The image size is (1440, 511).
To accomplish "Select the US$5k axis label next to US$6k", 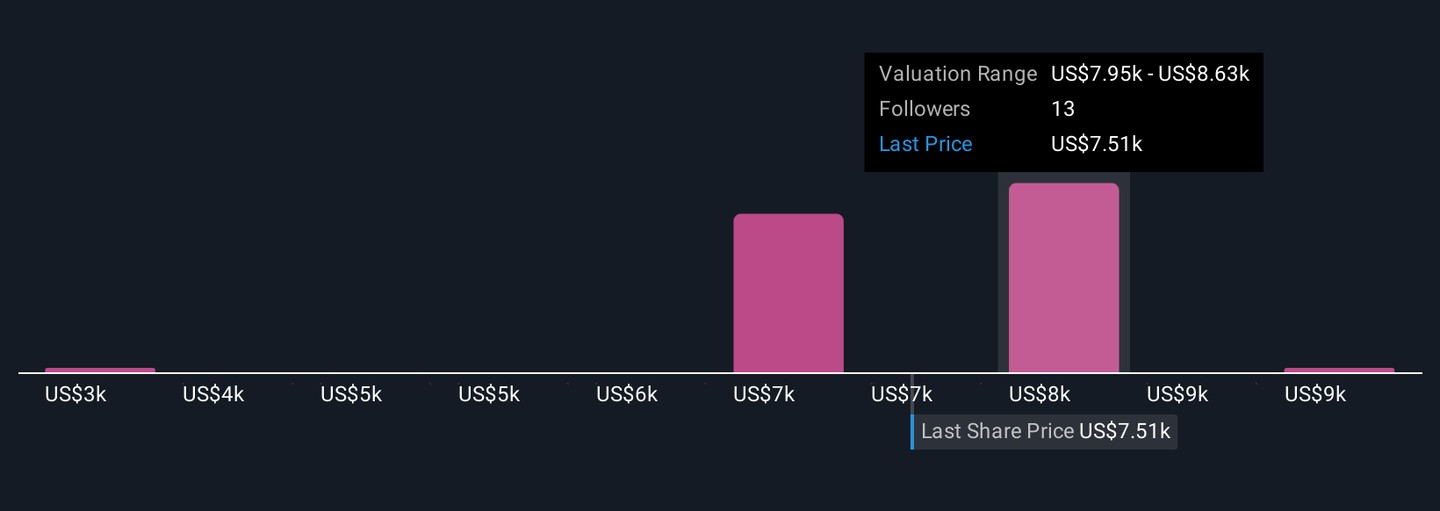I will tap(488, 395).
